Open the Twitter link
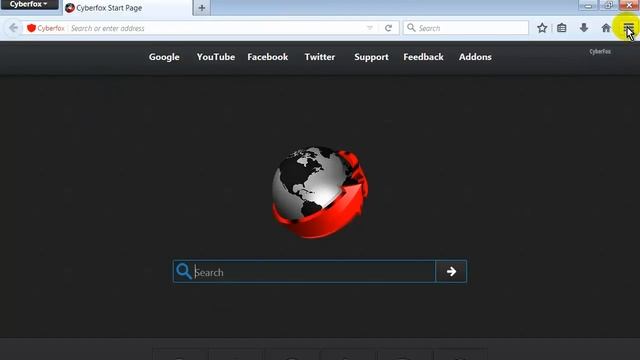The width and height of the screenshot is (640, 360). coord(320,57)
